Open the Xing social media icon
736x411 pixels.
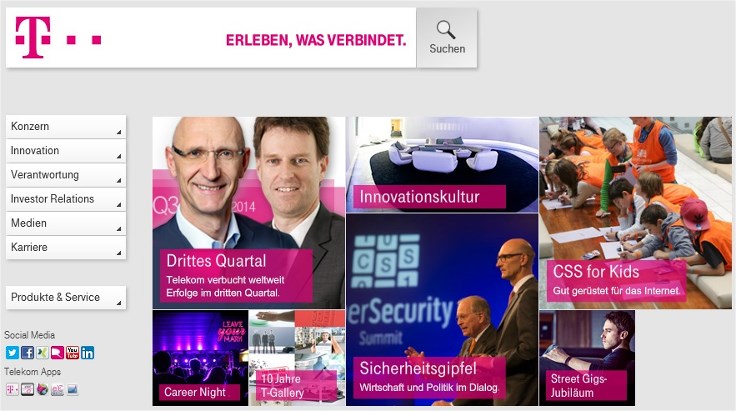42,352
